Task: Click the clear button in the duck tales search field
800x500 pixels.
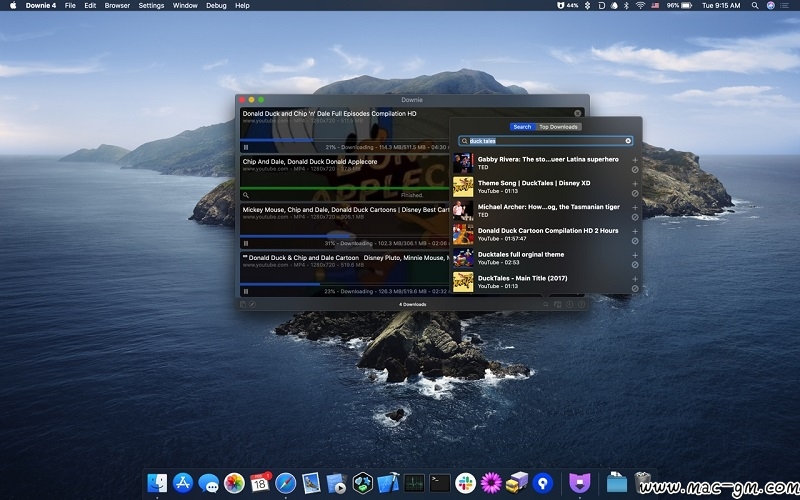Action: coord(628,141)
